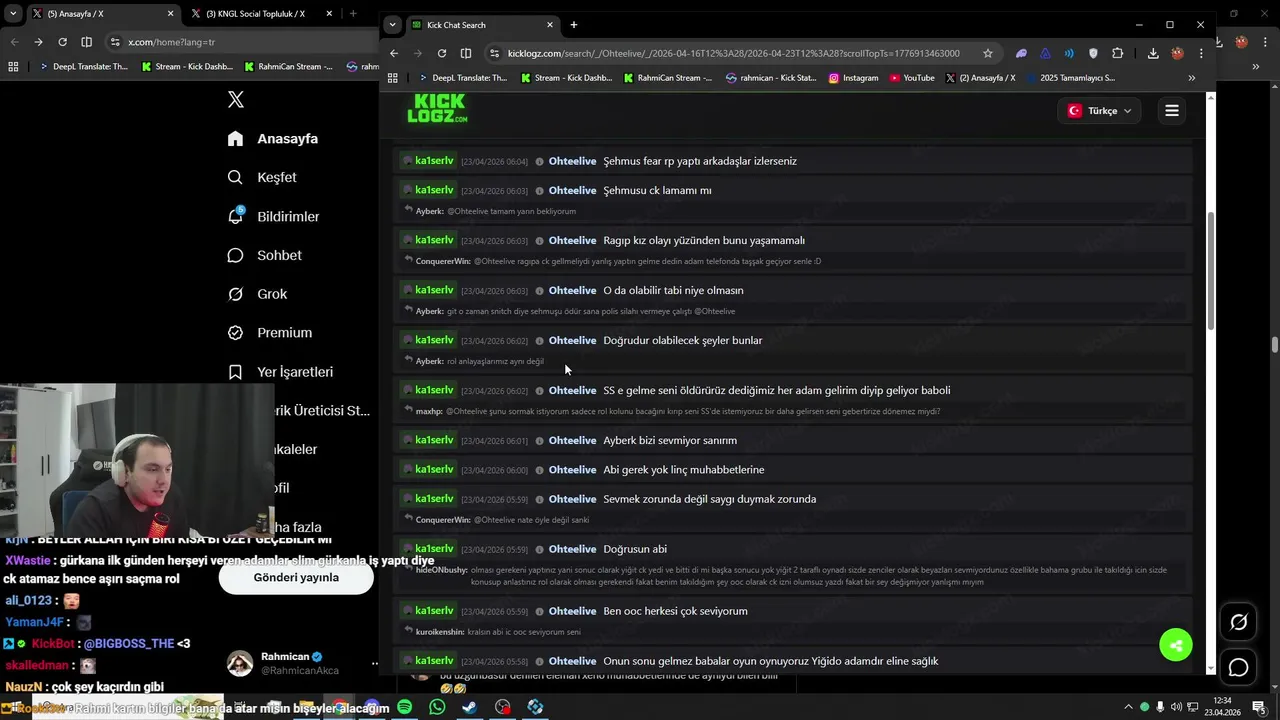
Task: Click the X logo in the sidebar
Action: tap(236, 99)
